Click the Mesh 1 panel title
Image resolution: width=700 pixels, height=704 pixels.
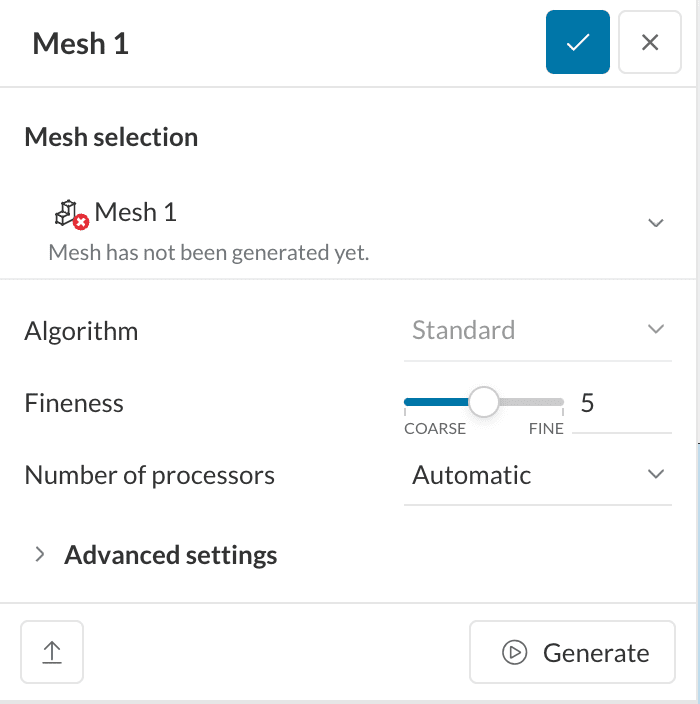tap(81, 43)
